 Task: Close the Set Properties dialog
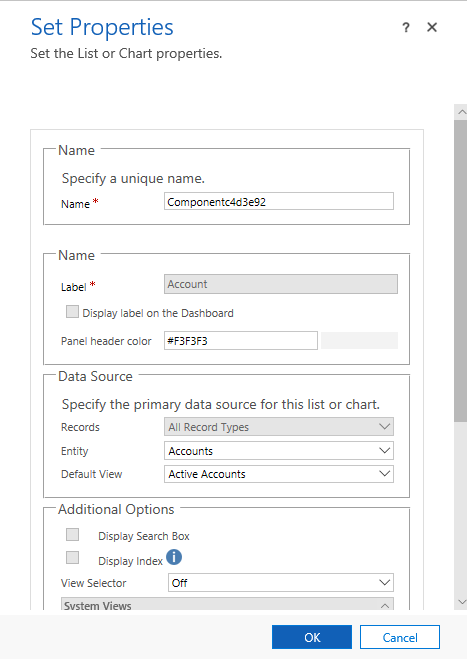click(432, 27)
